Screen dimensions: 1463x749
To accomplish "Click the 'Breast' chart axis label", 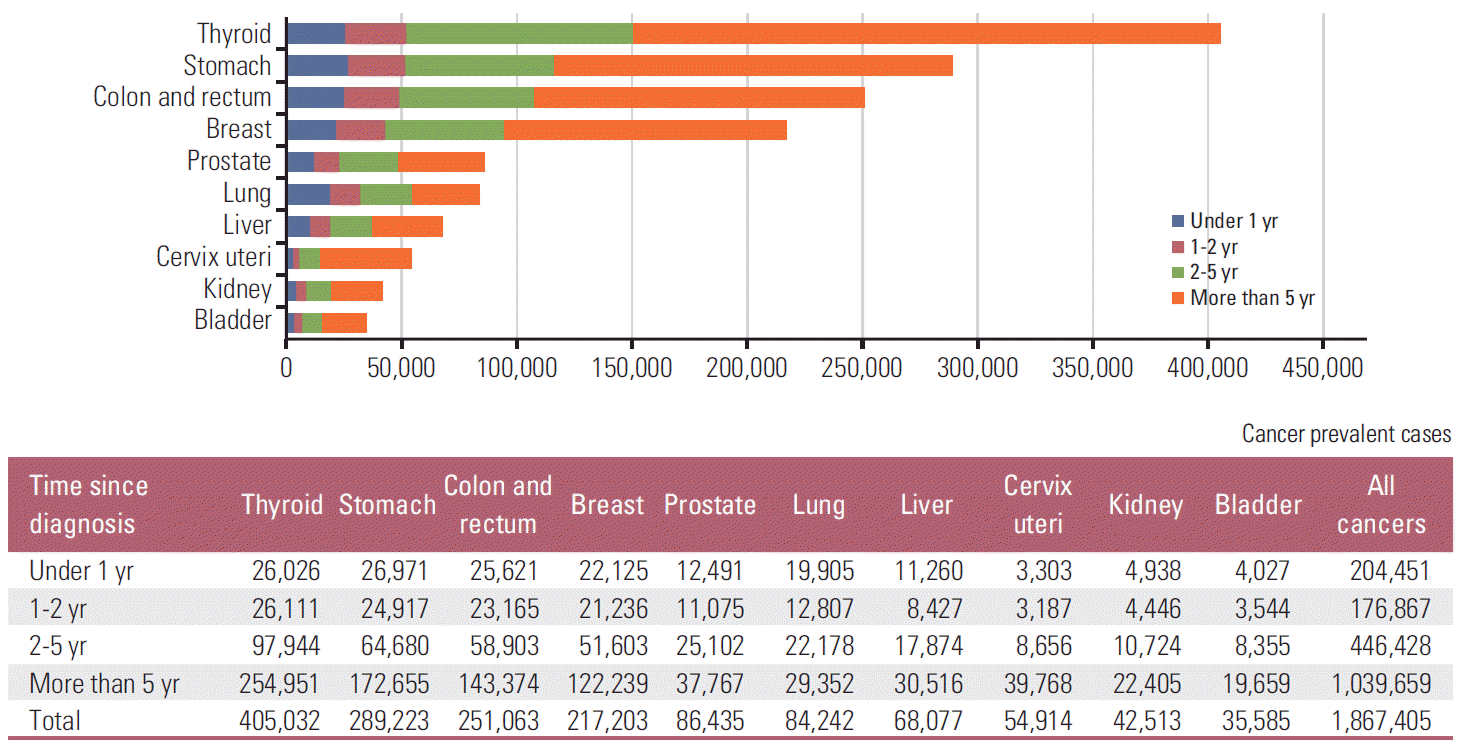I will click(x=239, y=130).
